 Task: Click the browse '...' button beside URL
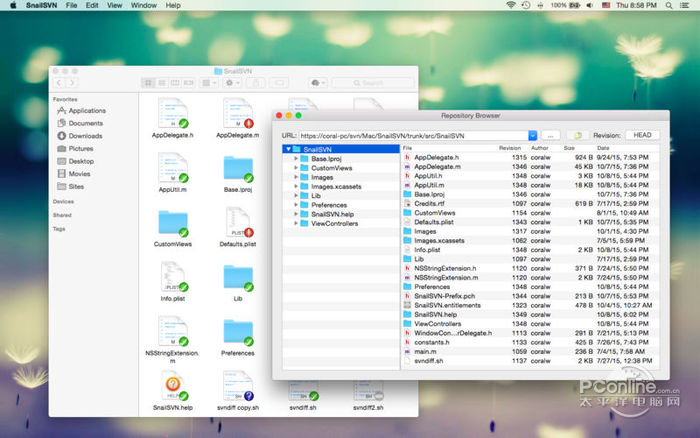[x=550, y=135]
